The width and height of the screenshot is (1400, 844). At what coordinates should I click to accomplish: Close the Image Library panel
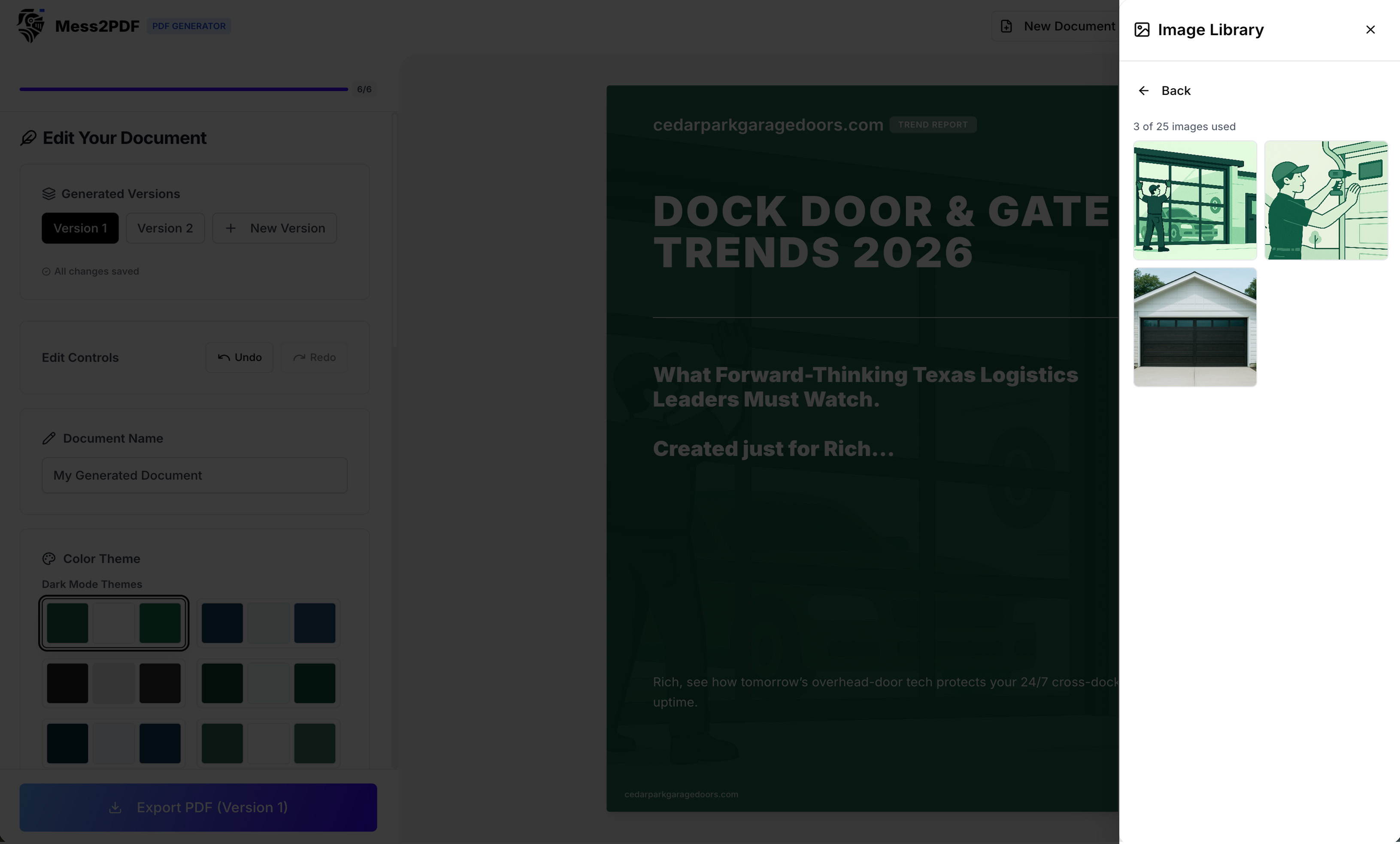(x=1370, y=30)
